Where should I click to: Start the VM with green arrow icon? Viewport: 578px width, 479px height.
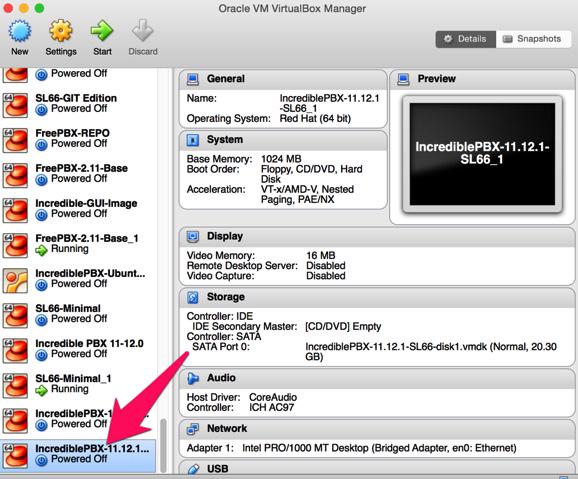[x=102, y=31]
